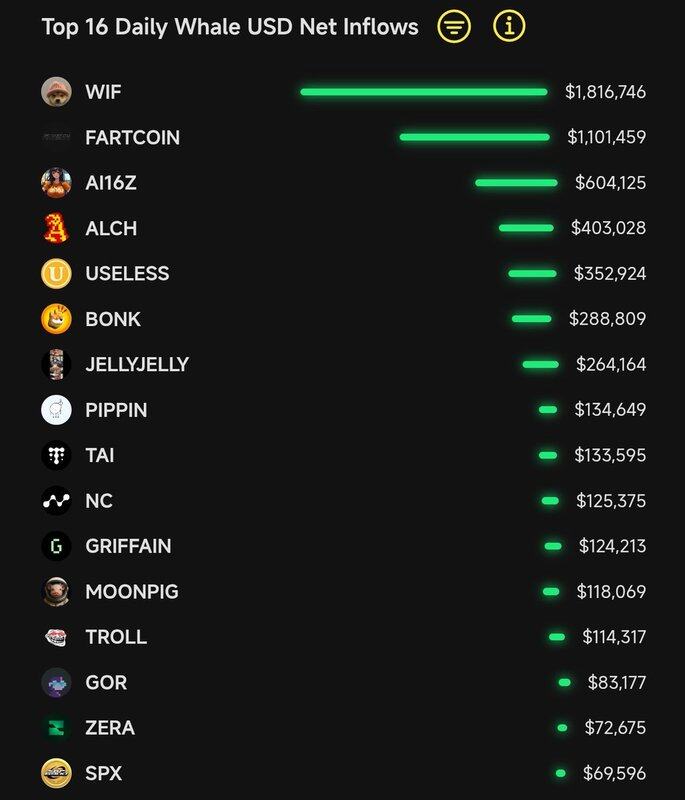Click the GRIFFAIN green G icon
The image size is (685, 800).
tap(56, 546)
